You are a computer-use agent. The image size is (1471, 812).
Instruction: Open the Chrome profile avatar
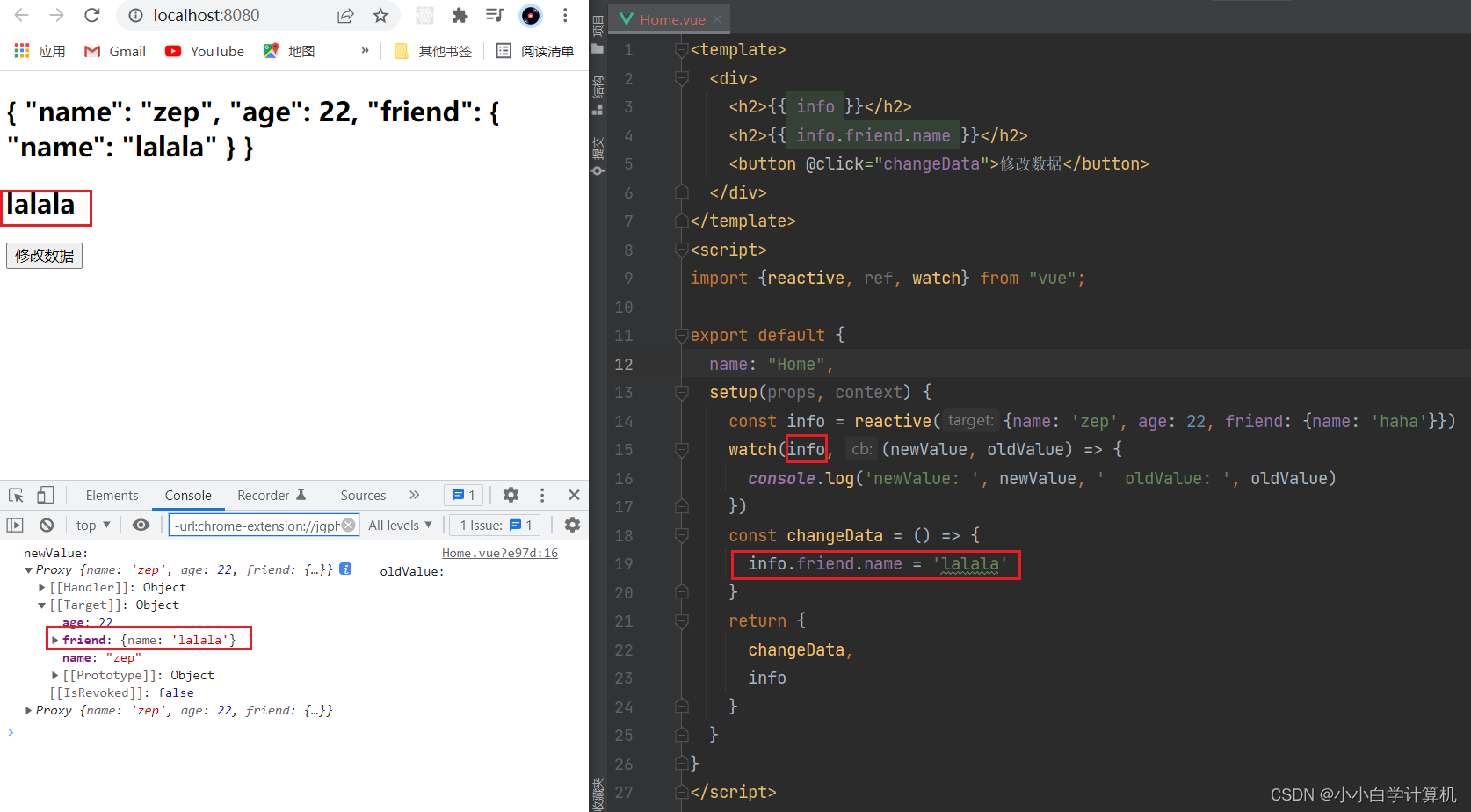pos(530,15)
